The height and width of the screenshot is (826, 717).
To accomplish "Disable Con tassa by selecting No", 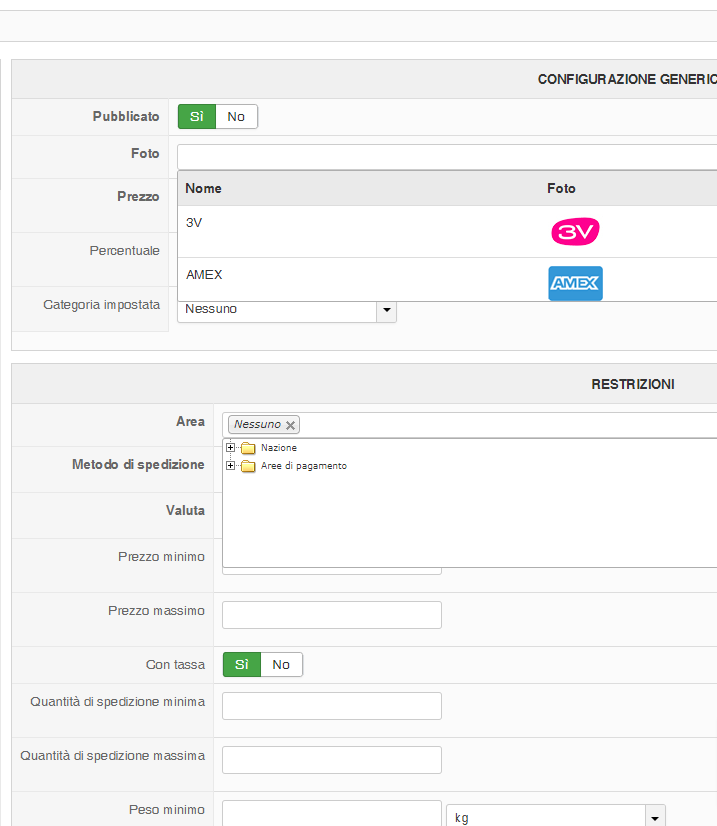I will click(x=281, y=665).
